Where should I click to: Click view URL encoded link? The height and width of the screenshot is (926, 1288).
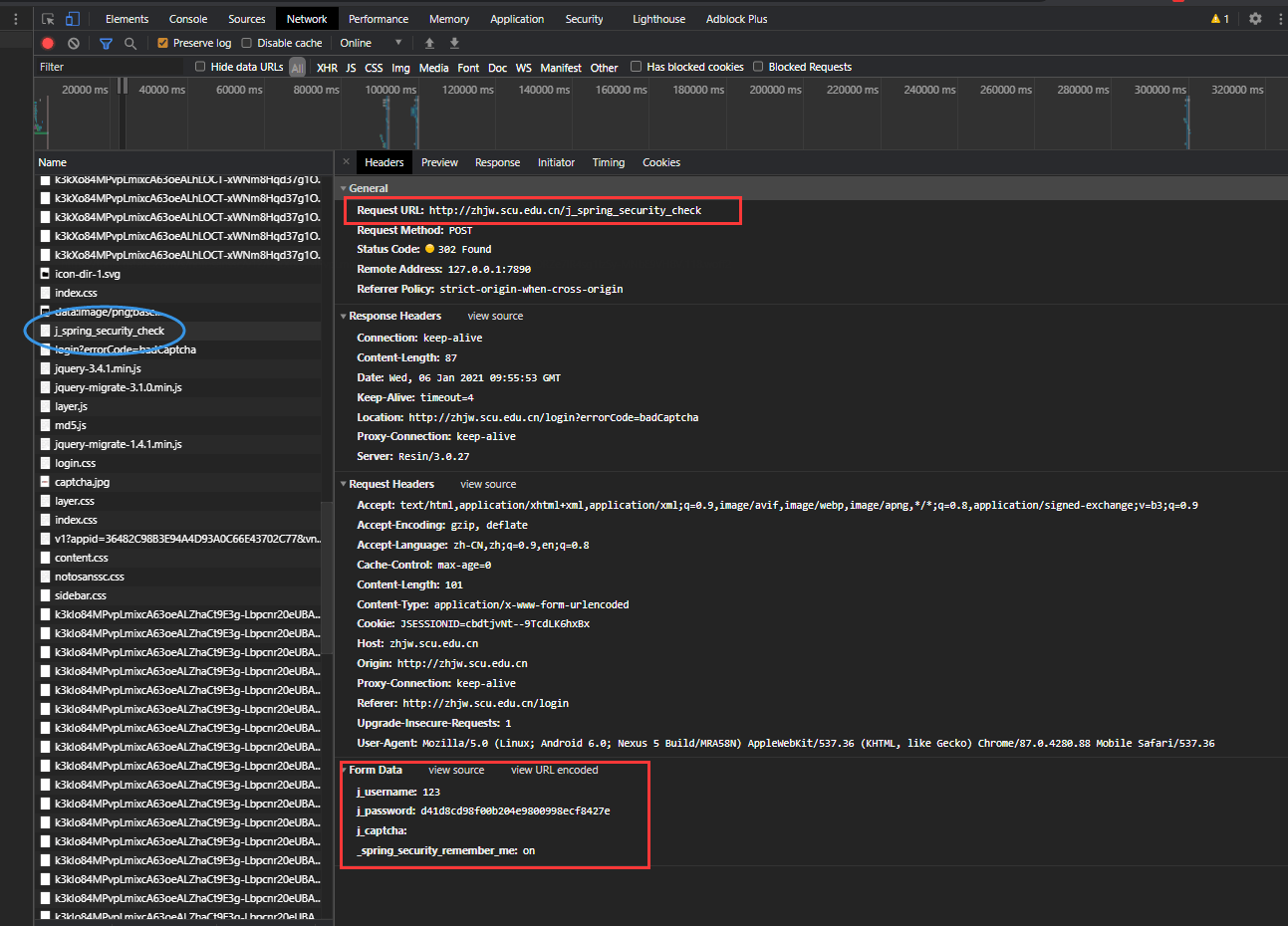(554, 770)
